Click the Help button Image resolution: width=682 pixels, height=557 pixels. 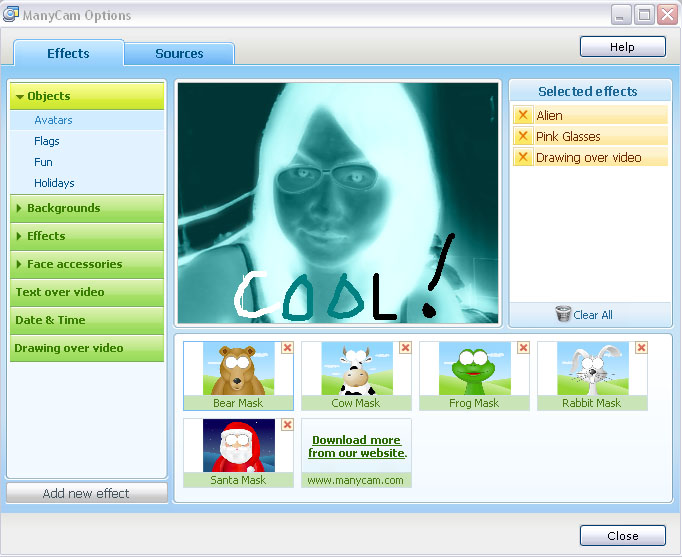[x=622, y=47]
